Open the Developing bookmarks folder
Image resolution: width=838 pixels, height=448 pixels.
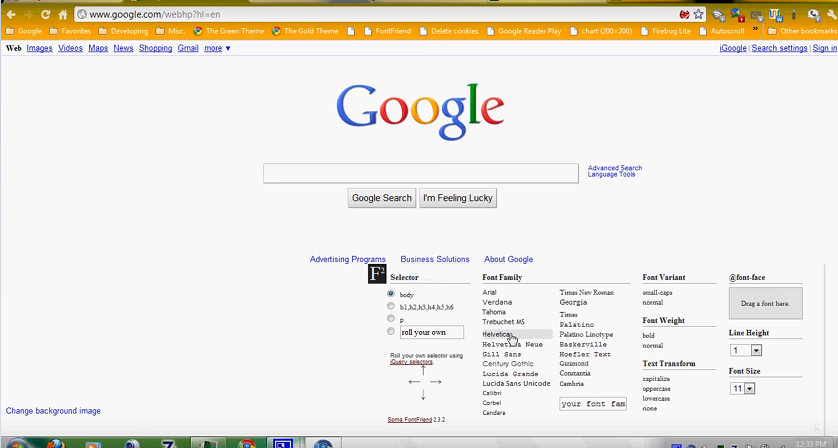(123, 31)
